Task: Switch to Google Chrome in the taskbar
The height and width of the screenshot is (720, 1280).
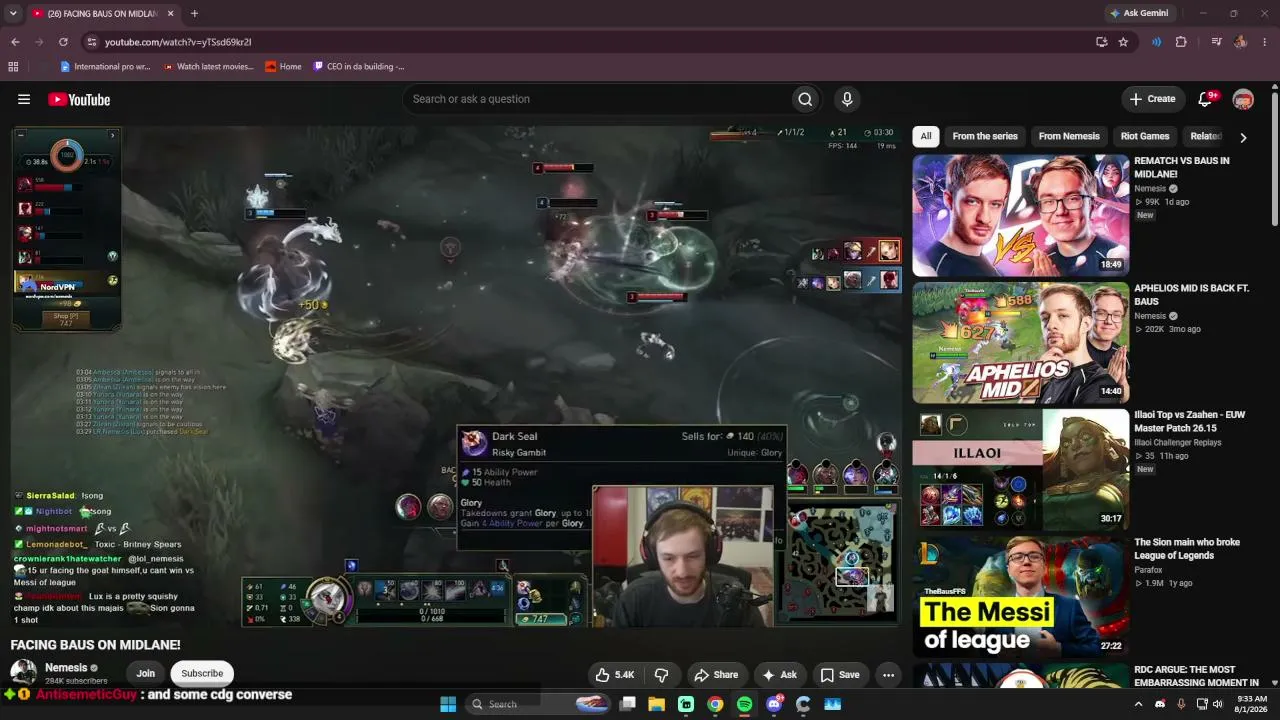Action: tap(715, 704)
